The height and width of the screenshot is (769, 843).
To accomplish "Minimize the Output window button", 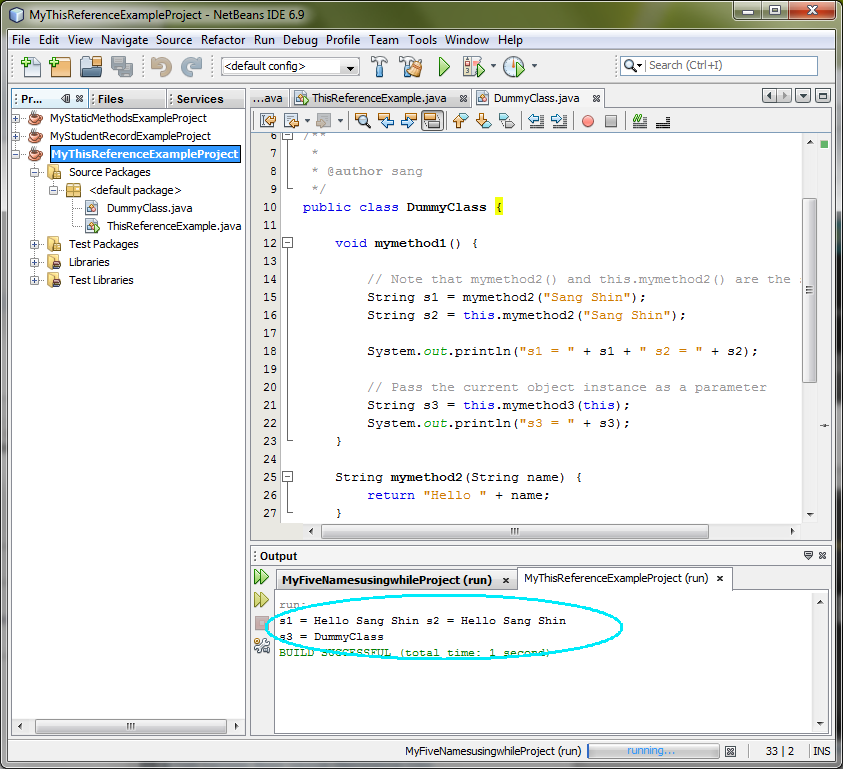I will click(808, 555).
